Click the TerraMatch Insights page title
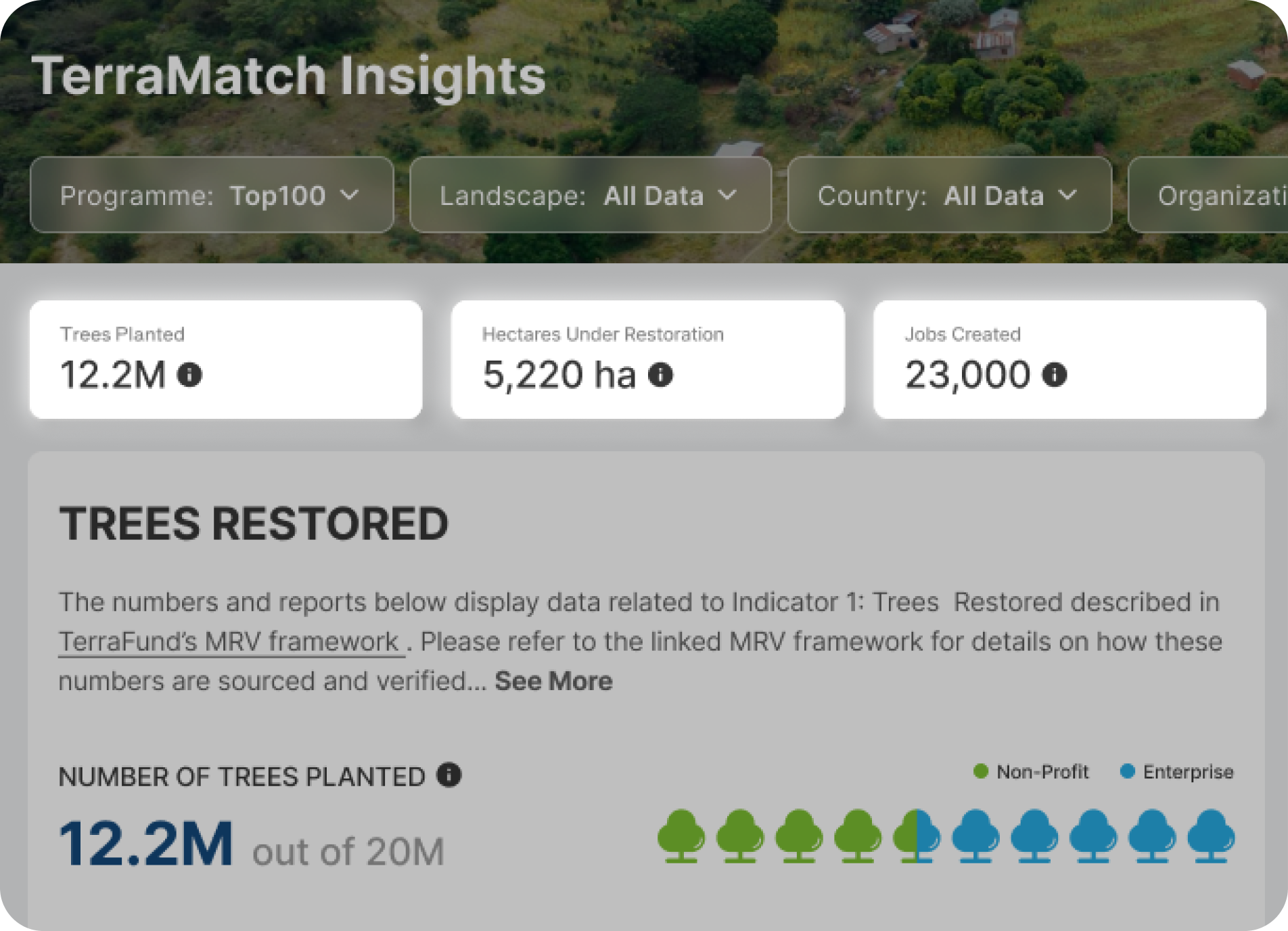1288x931 pixels. tap(289, 76)
